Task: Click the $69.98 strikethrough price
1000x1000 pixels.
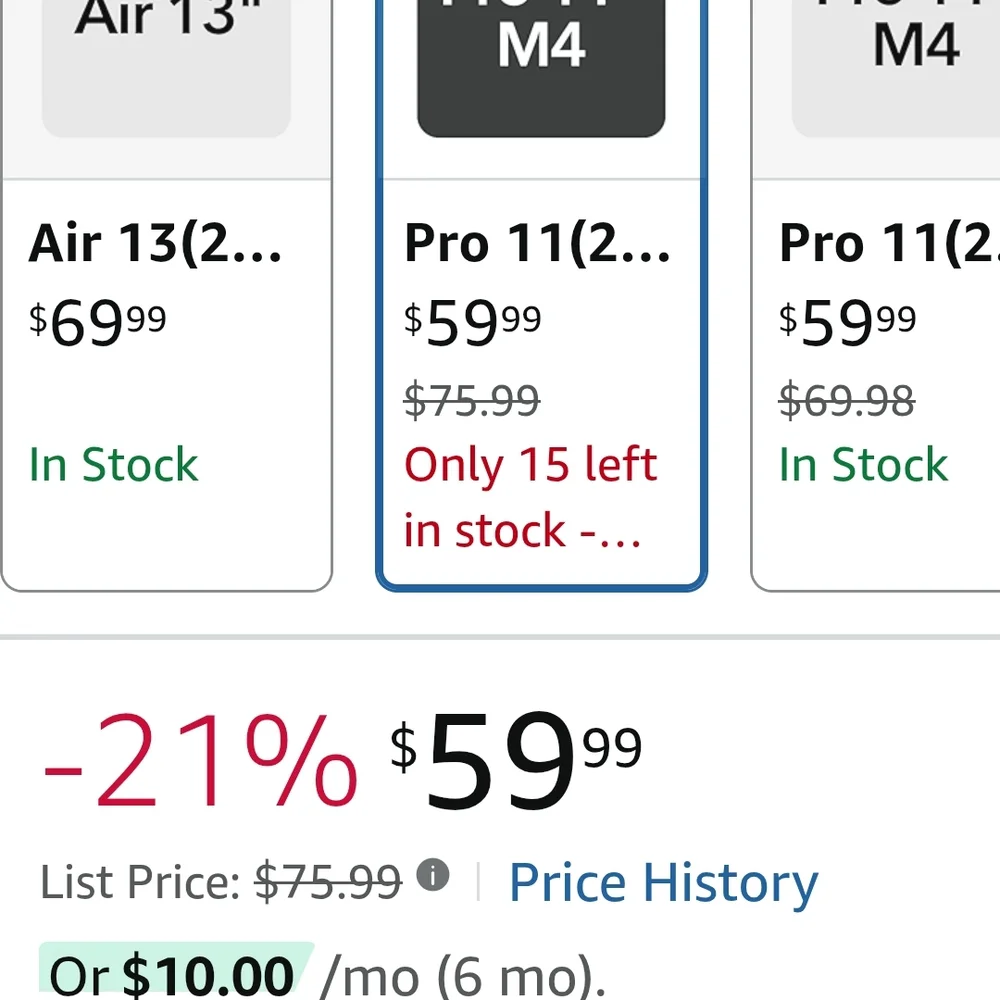Action: click(847, 401)
